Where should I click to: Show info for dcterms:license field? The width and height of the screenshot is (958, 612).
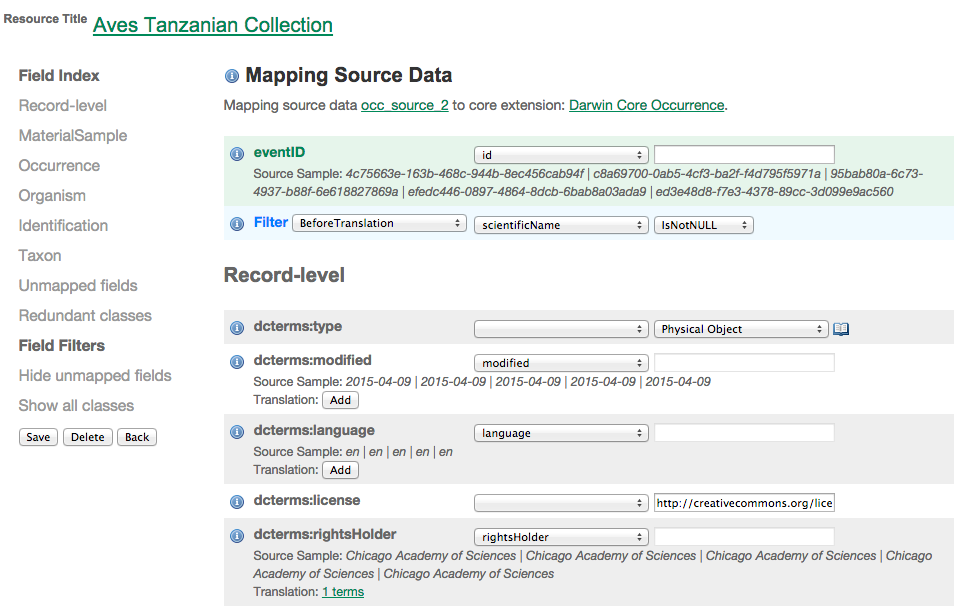click(x=237, y=502)
